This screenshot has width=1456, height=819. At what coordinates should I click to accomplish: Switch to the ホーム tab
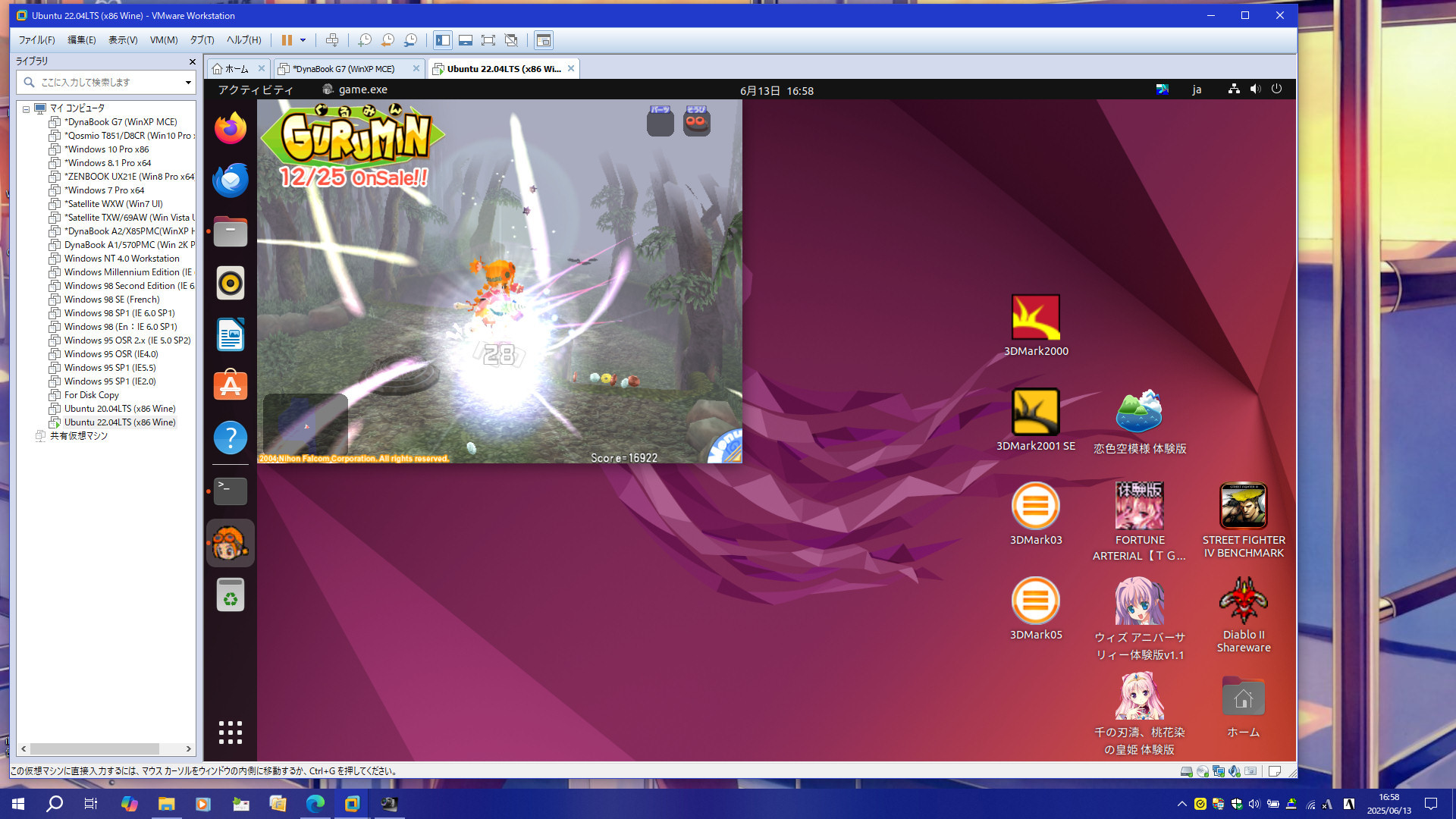point(237,69)
